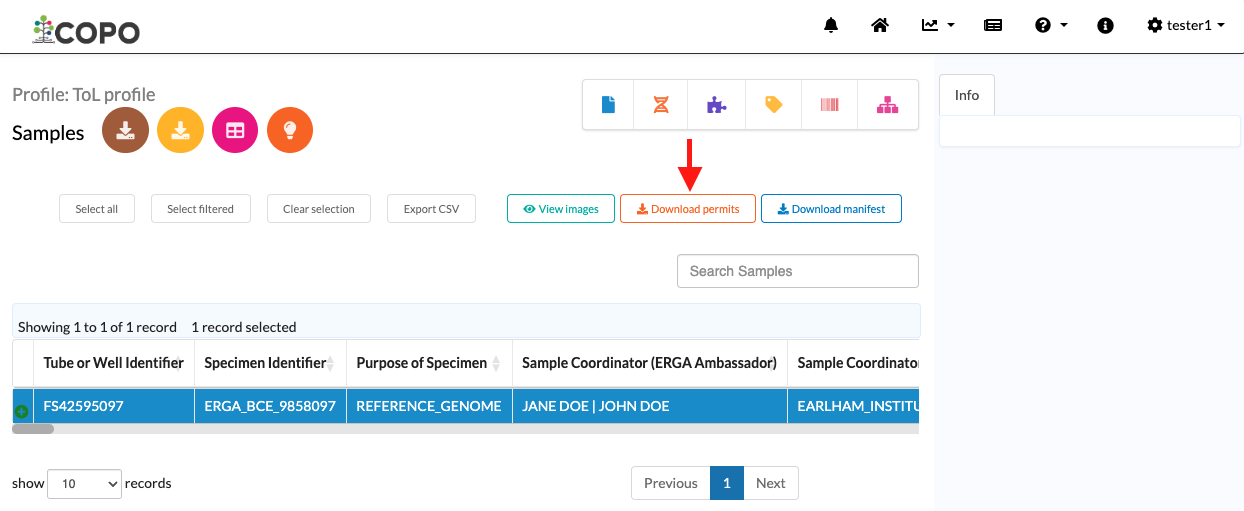Open the DNA helix component icon
This screenshot has width=1244, height=511.
[x=661, y=104]
